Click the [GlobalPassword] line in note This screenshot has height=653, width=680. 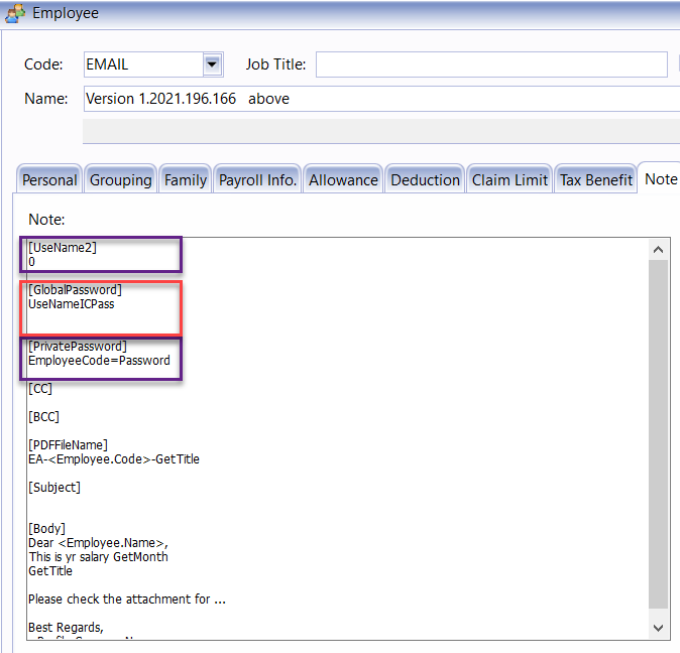[x=75, y=290]
